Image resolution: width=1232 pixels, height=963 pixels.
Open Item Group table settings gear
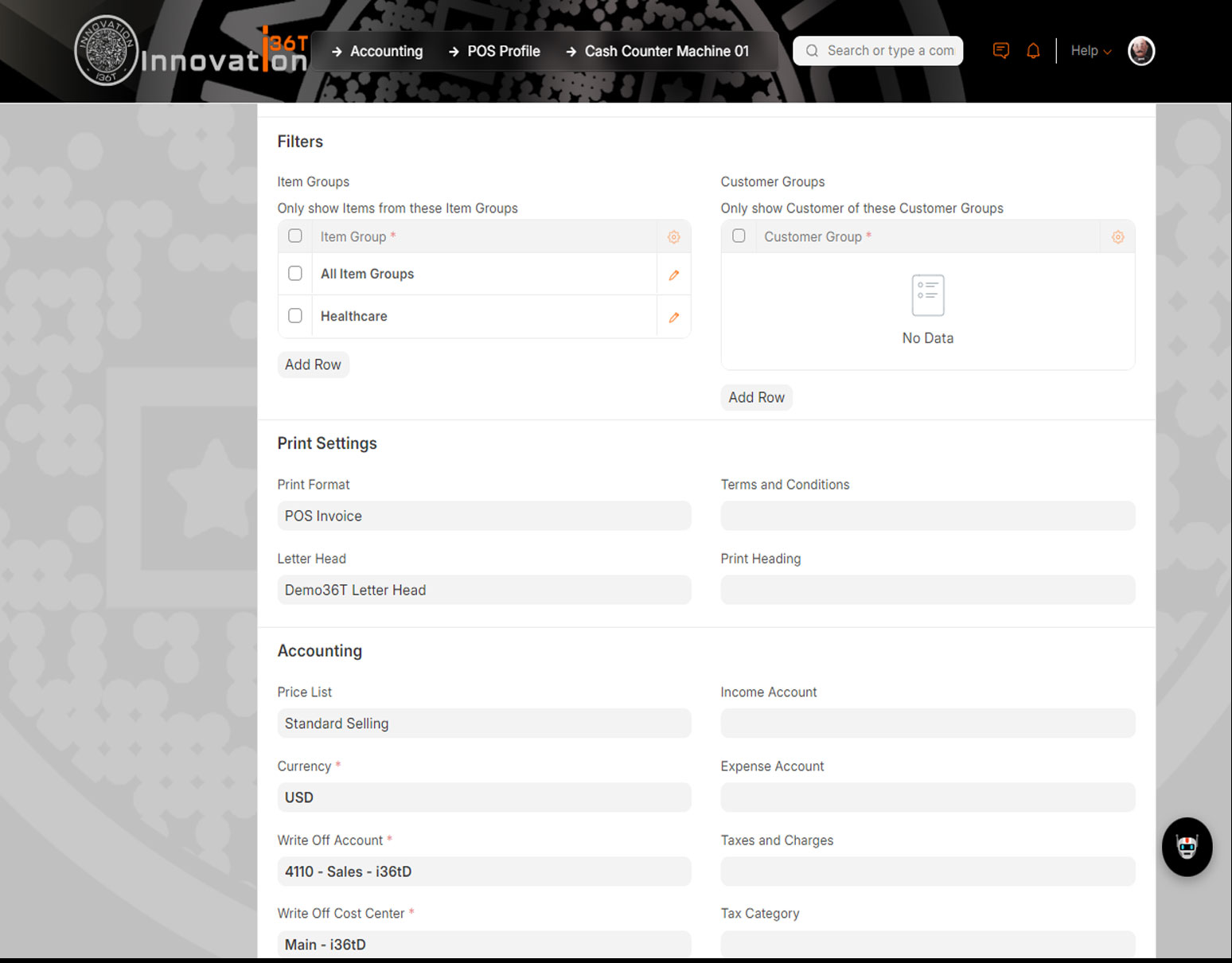(x=673, y=237)
